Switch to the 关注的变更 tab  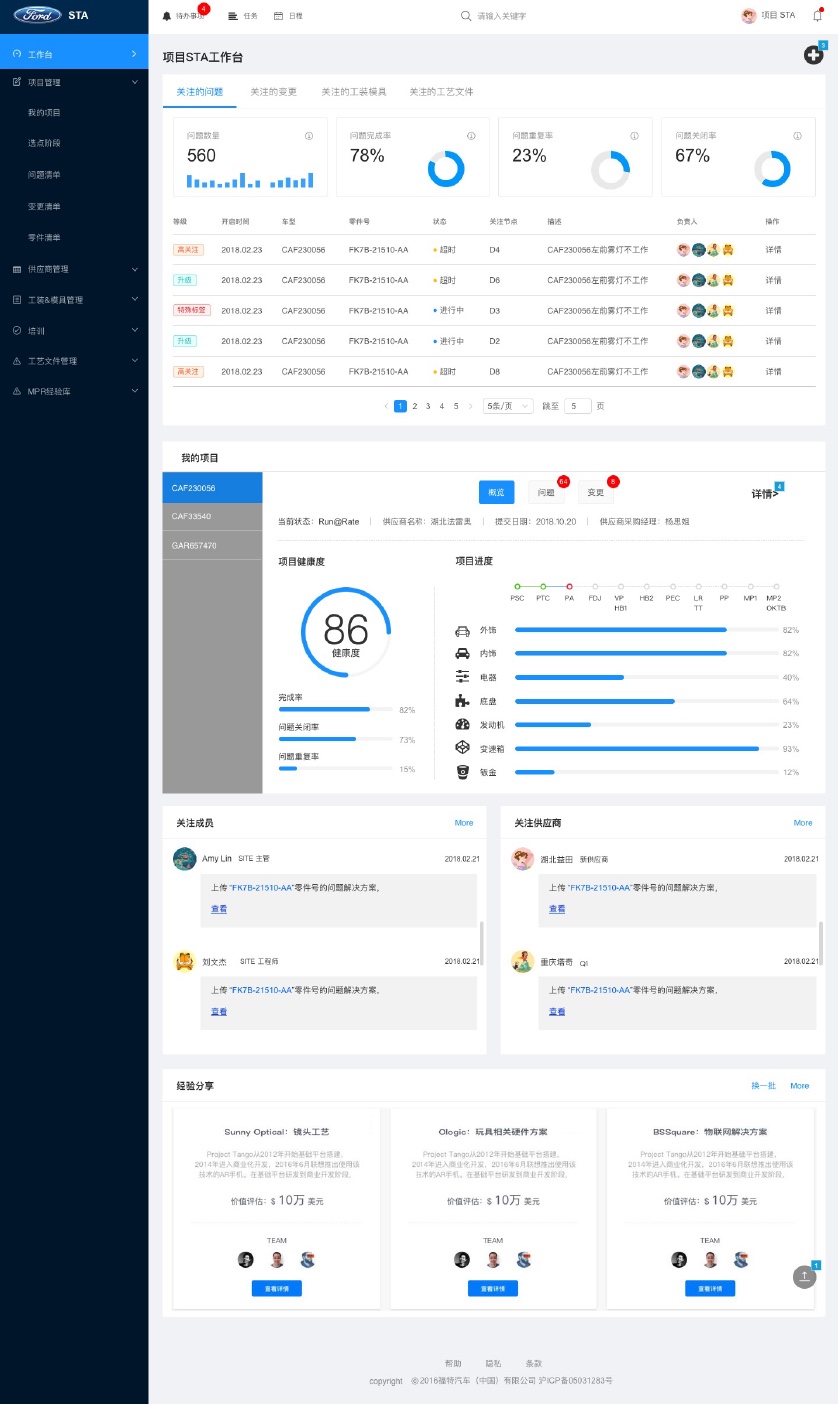click(273, 92)
